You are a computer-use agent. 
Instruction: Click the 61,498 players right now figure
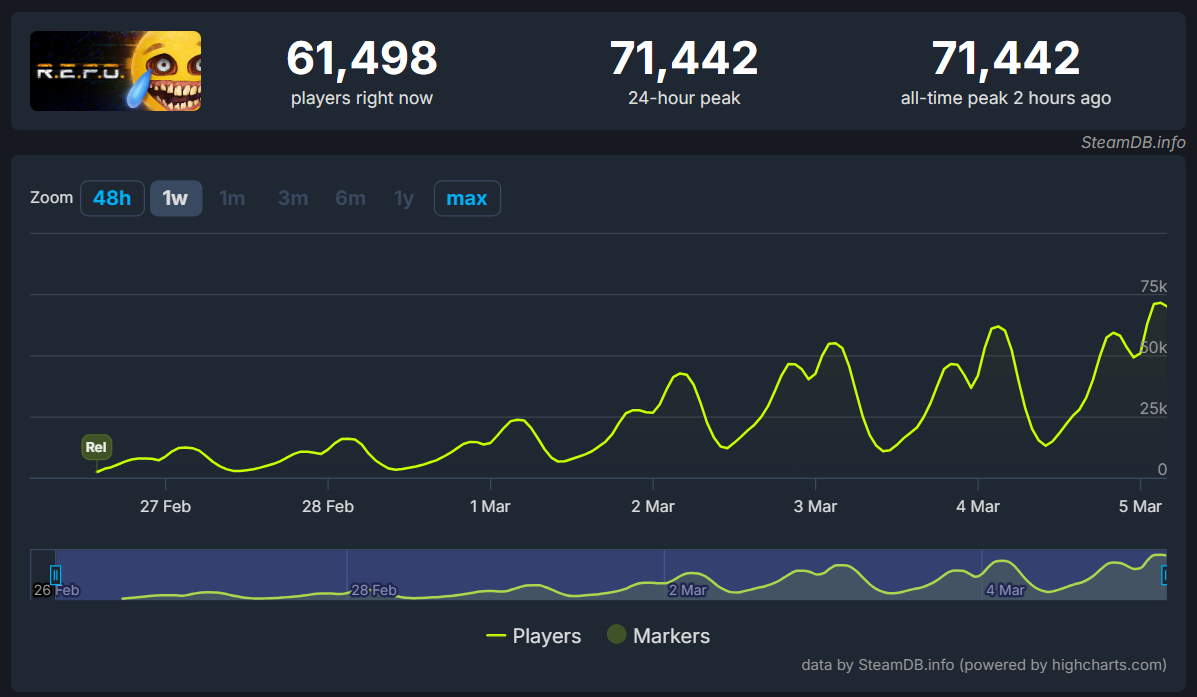361,59
